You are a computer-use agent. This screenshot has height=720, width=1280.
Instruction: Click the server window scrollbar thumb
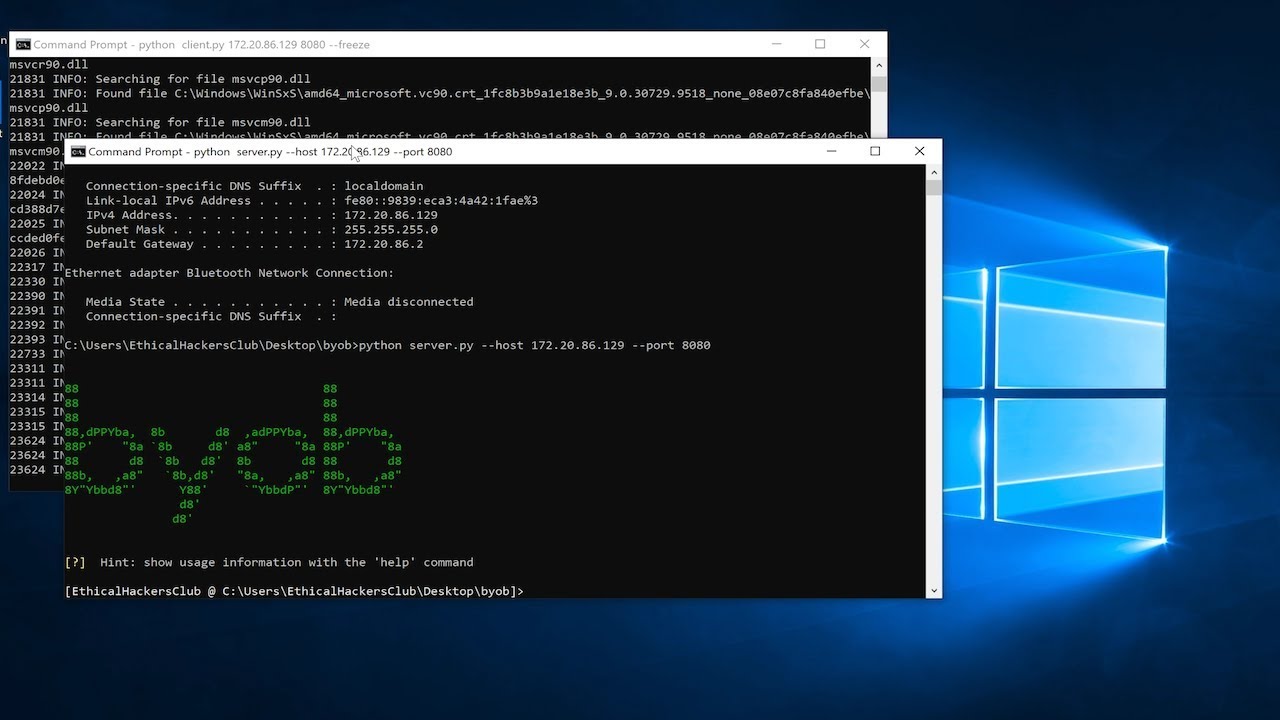point(933,187)
